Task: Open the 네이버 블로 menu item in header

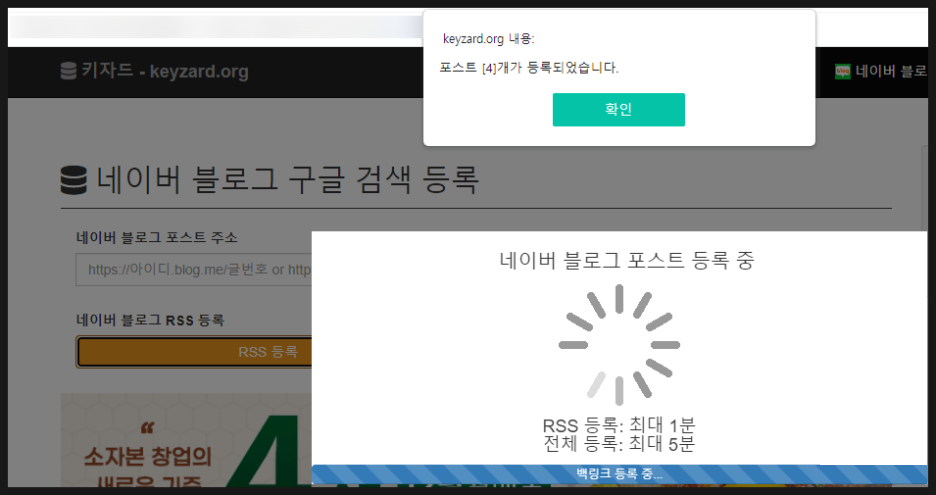Action: (x=881, y=72)
